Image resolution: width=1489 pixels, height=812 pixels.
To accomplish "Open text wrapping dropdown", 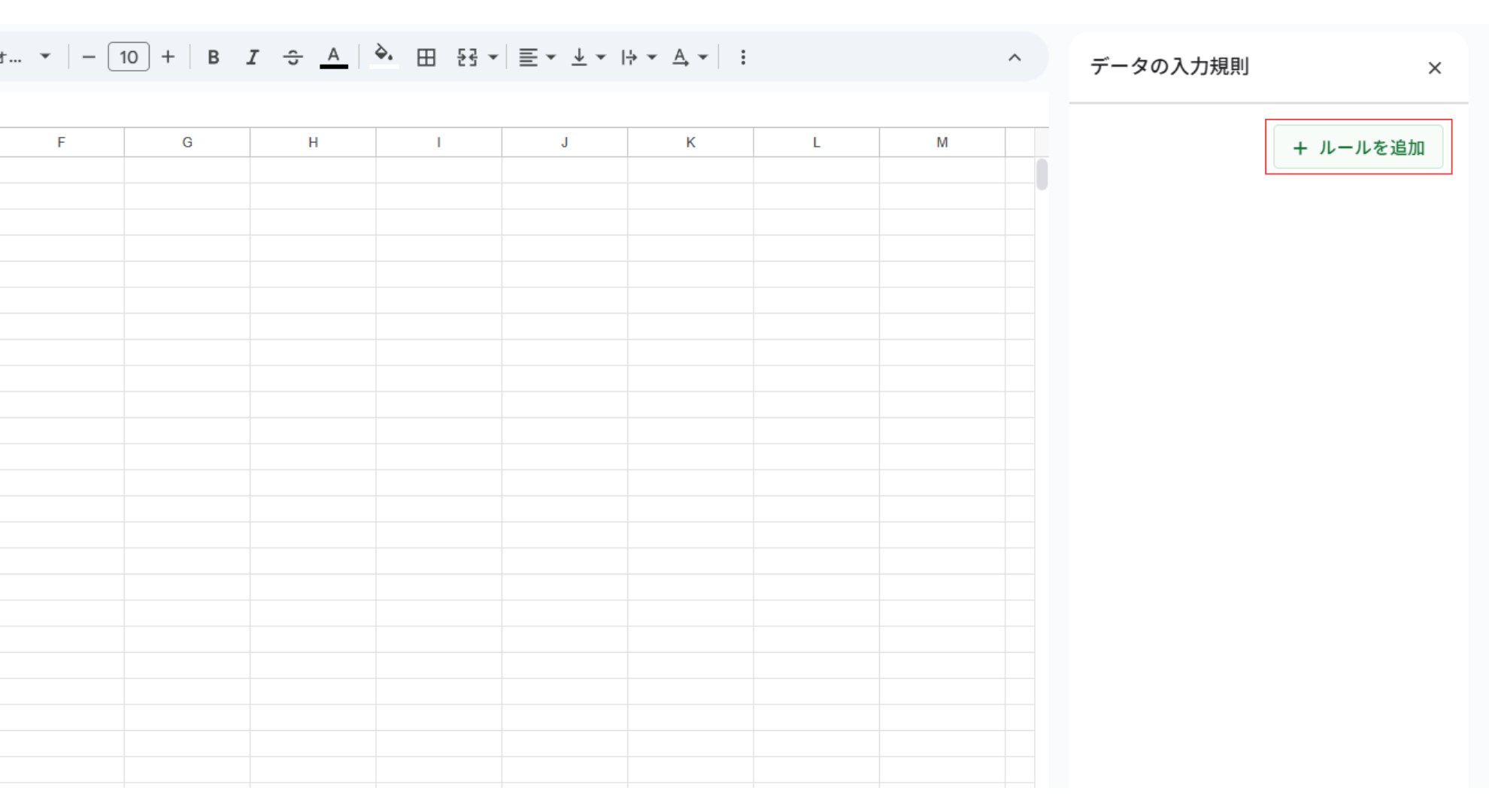I will pyautogui.click(x=638, y=57).
